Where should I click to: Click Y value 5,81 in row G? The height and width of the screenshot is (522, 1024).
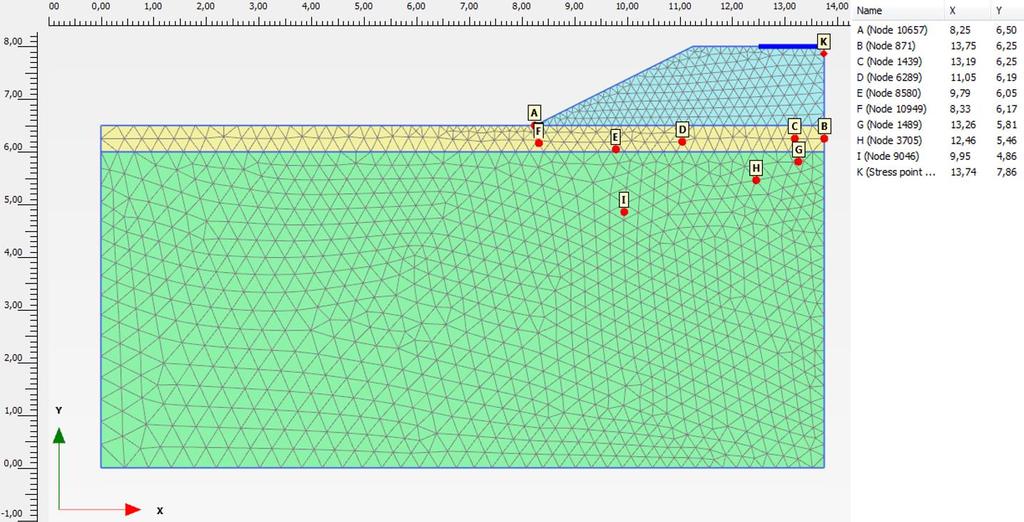pyautogui.click(x=1005, y=124)
